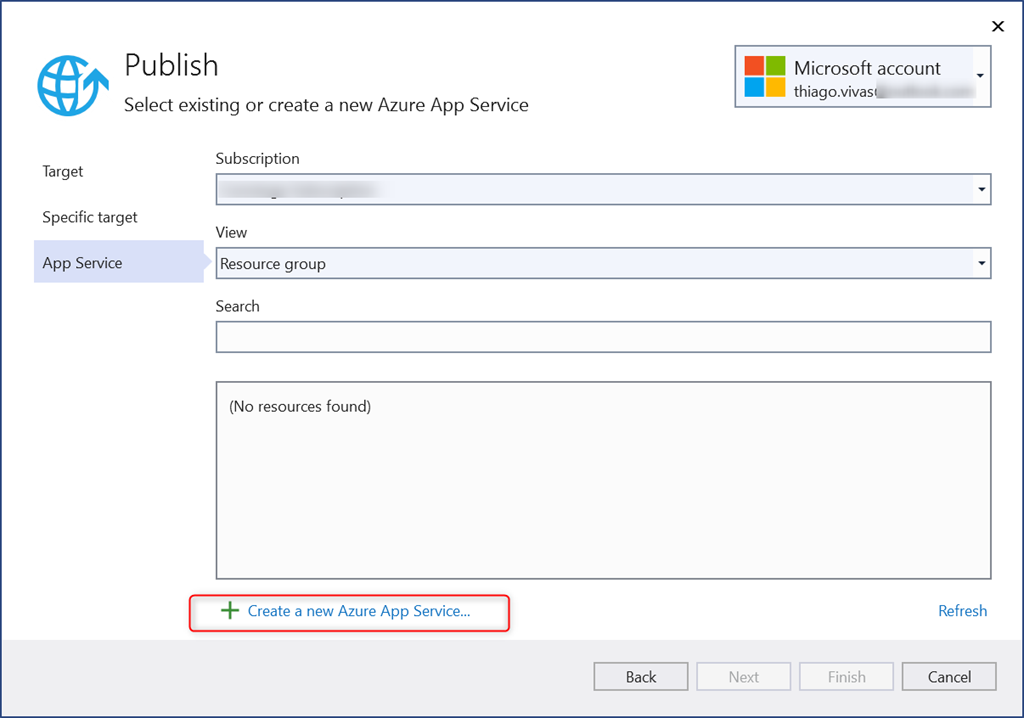Image resolution: width=1024 pixels, height=718 pixels.
Task: Select the Resource group view combo box
Action: (x=603, y=263)
